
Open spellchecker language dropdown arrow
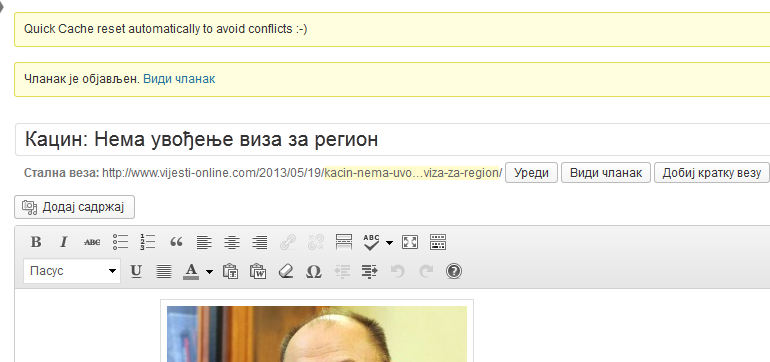pyautogui.click(x=389, y=242)
